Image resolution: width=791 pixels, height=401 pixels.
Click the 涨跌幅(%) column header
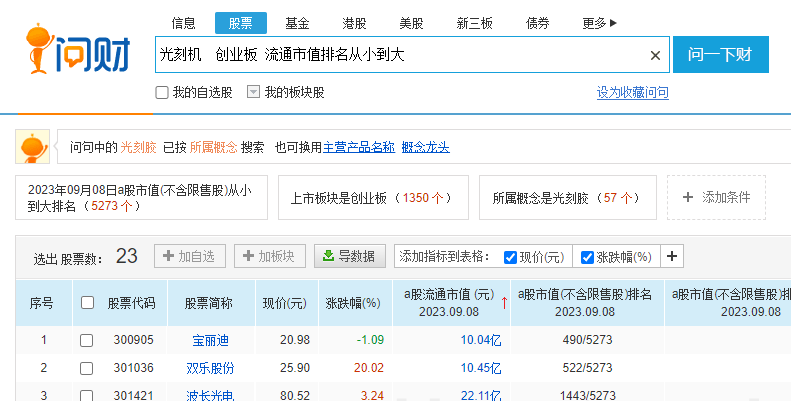click(x=353, y=303)
